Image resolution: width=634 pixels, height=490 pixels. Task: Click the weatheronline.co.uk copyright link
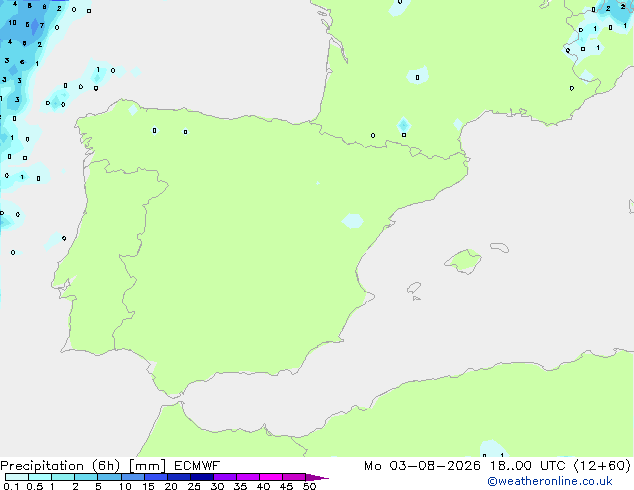coord(550,481)
